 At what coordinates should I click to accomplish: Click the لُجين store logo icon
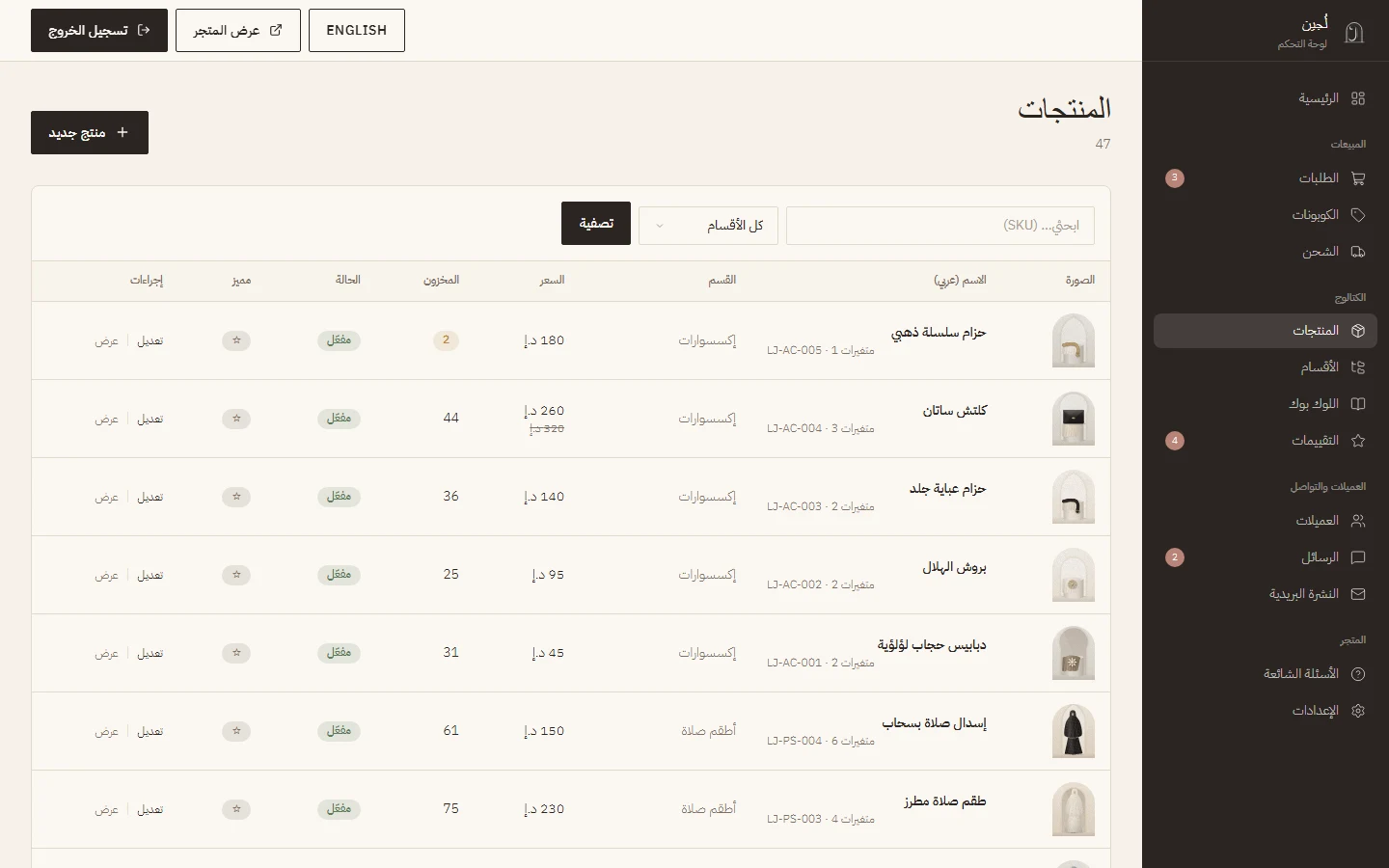tap(1354, 33)
